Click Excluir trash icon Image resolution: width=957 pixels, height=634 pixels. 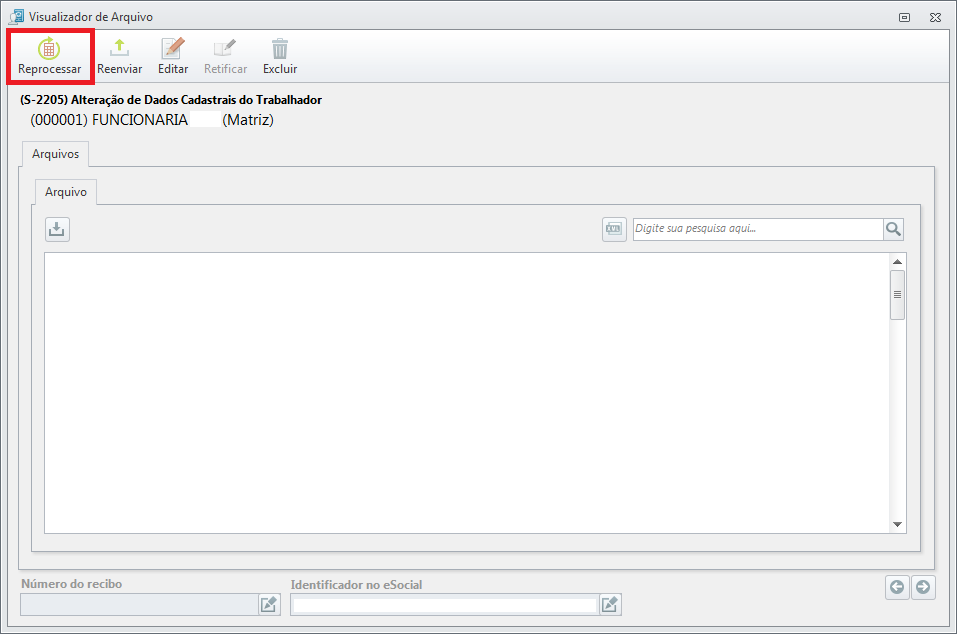click(x=280, y=56)
